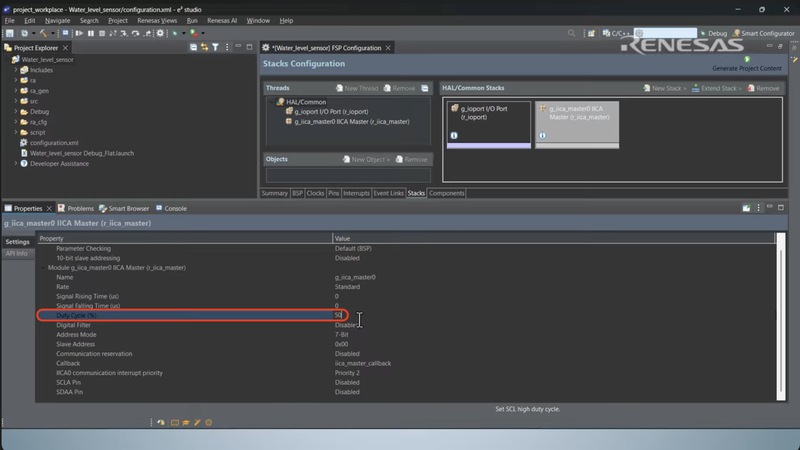The height and width of the screenshot is (450, 800).
Task: Select g_ioport I/O Port in the Threads tree
Action: [x=331, y=111]
